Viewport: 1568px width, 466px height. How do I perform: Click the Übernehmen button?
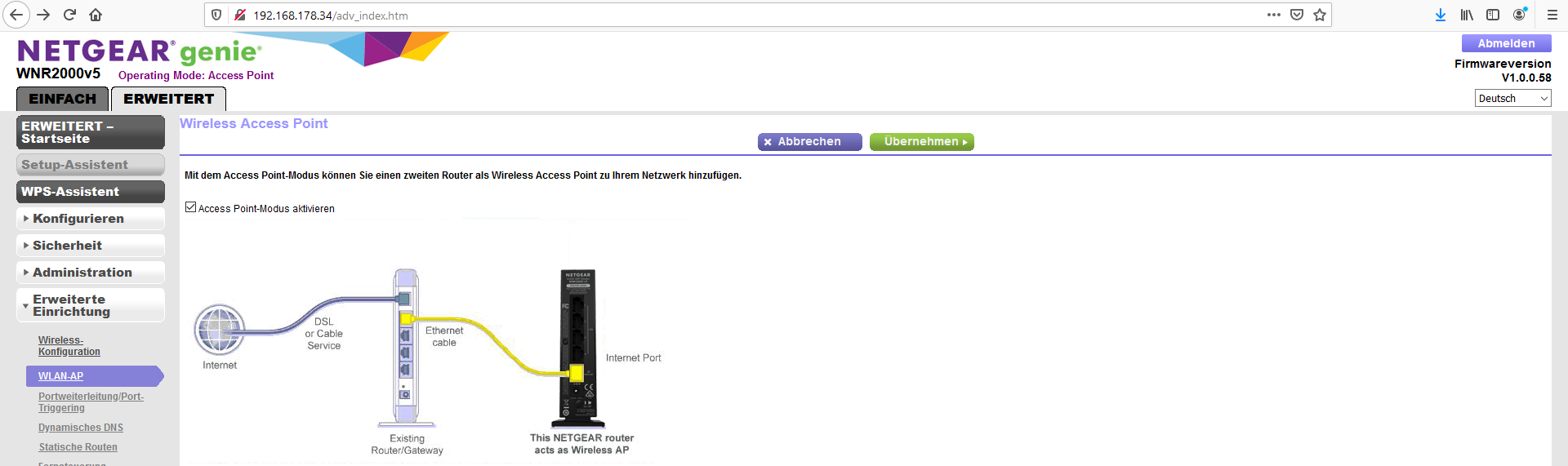(922, 142)
